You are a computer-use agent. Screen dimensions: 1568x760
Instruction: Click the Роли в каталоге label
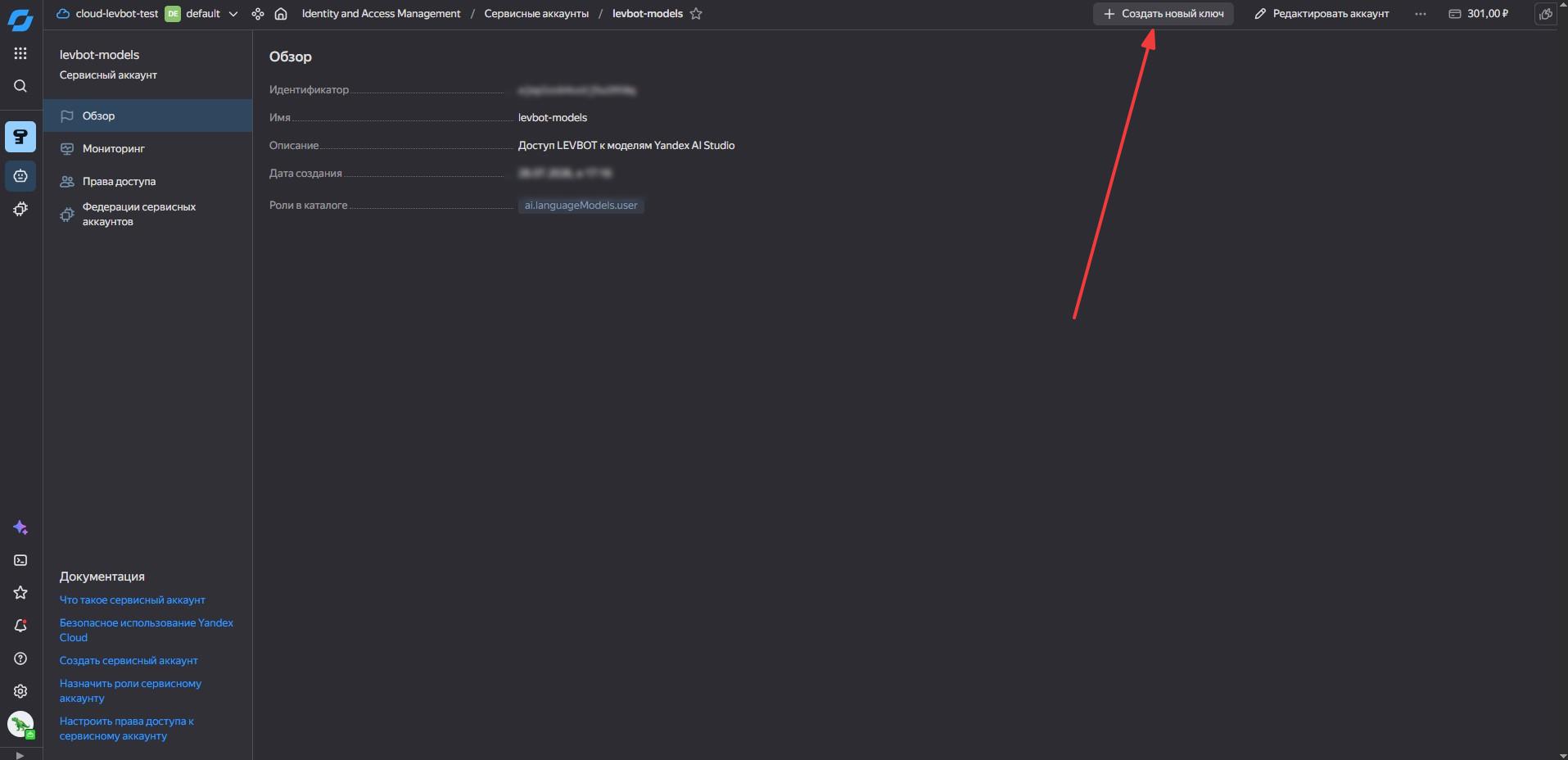point(309,206)
